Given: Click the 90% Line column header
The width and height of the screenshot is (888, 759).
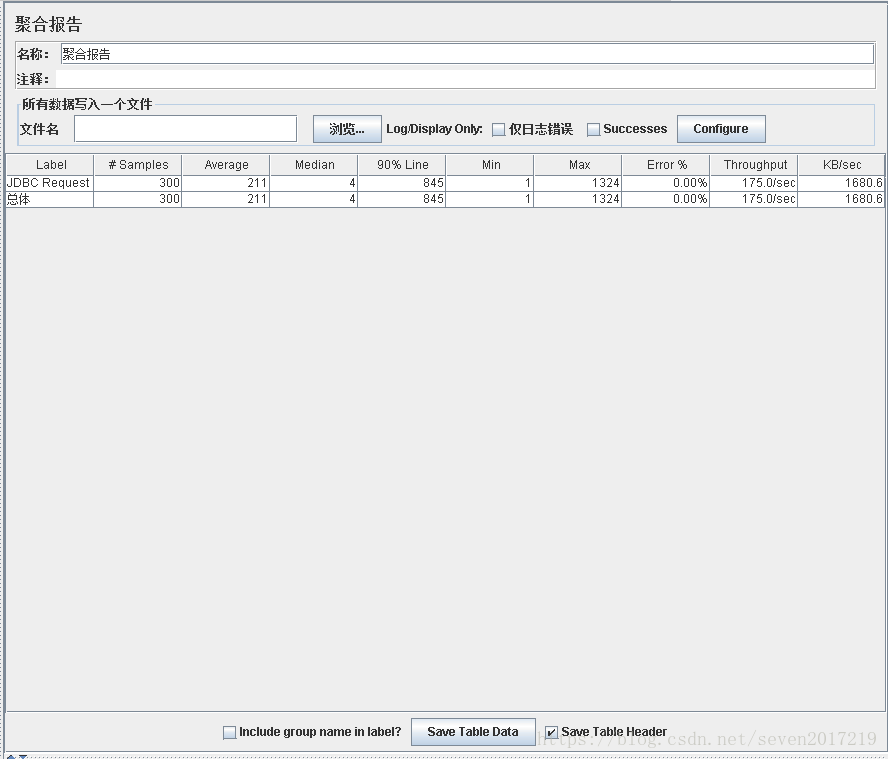Looking at the screenshot, I should (402, 165).
